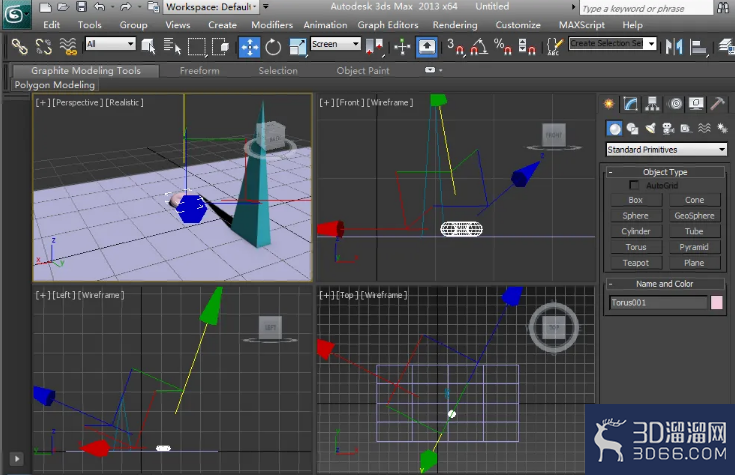Image resolution: width=735 pixels, height=475 pixels.
Task: Switch to the Object Paint ribbon tab
Action: 363,71
